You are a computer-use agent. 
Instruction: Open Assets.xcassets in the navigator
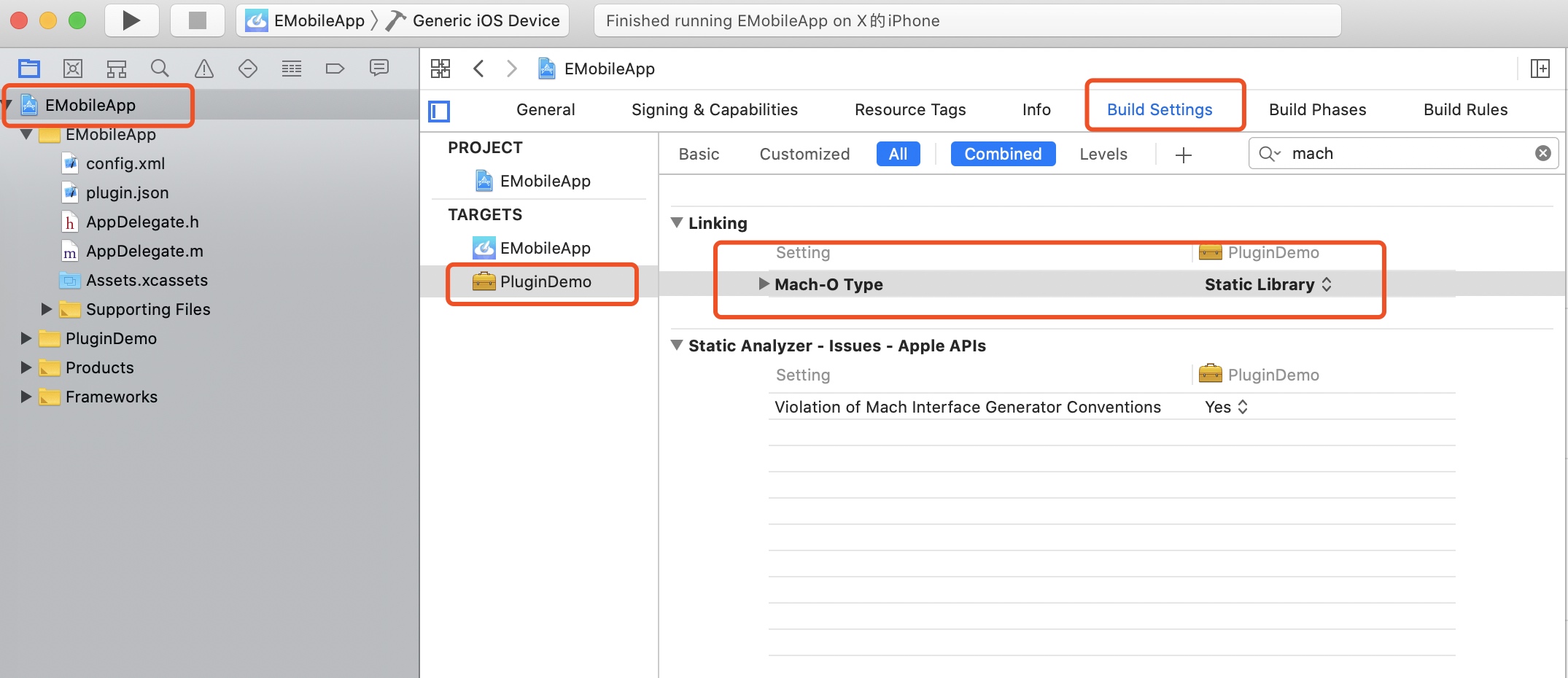pyautogui.click(x=134, y=280)
